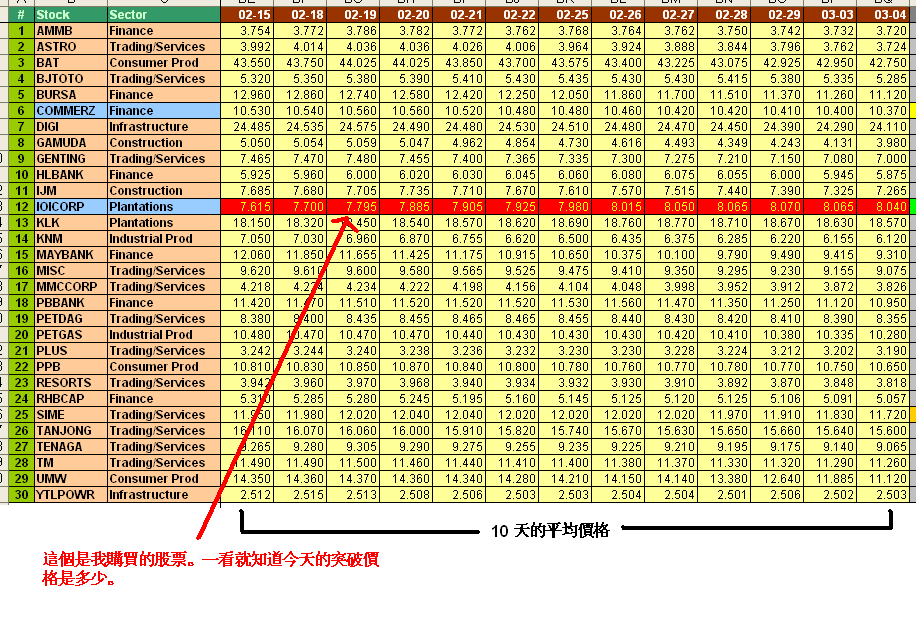Click GENTING's 7.000 price on 03-04
The image size is (916, 622).
pos(887,159)
